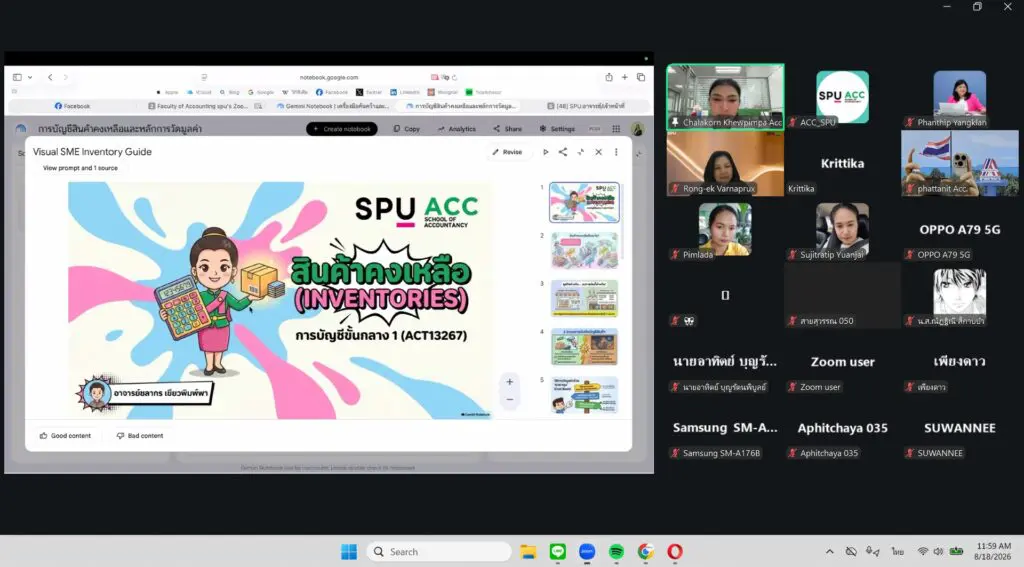Click View prompt and 1 source
The image size is (1024, 567).
click(x=80, y=168)
